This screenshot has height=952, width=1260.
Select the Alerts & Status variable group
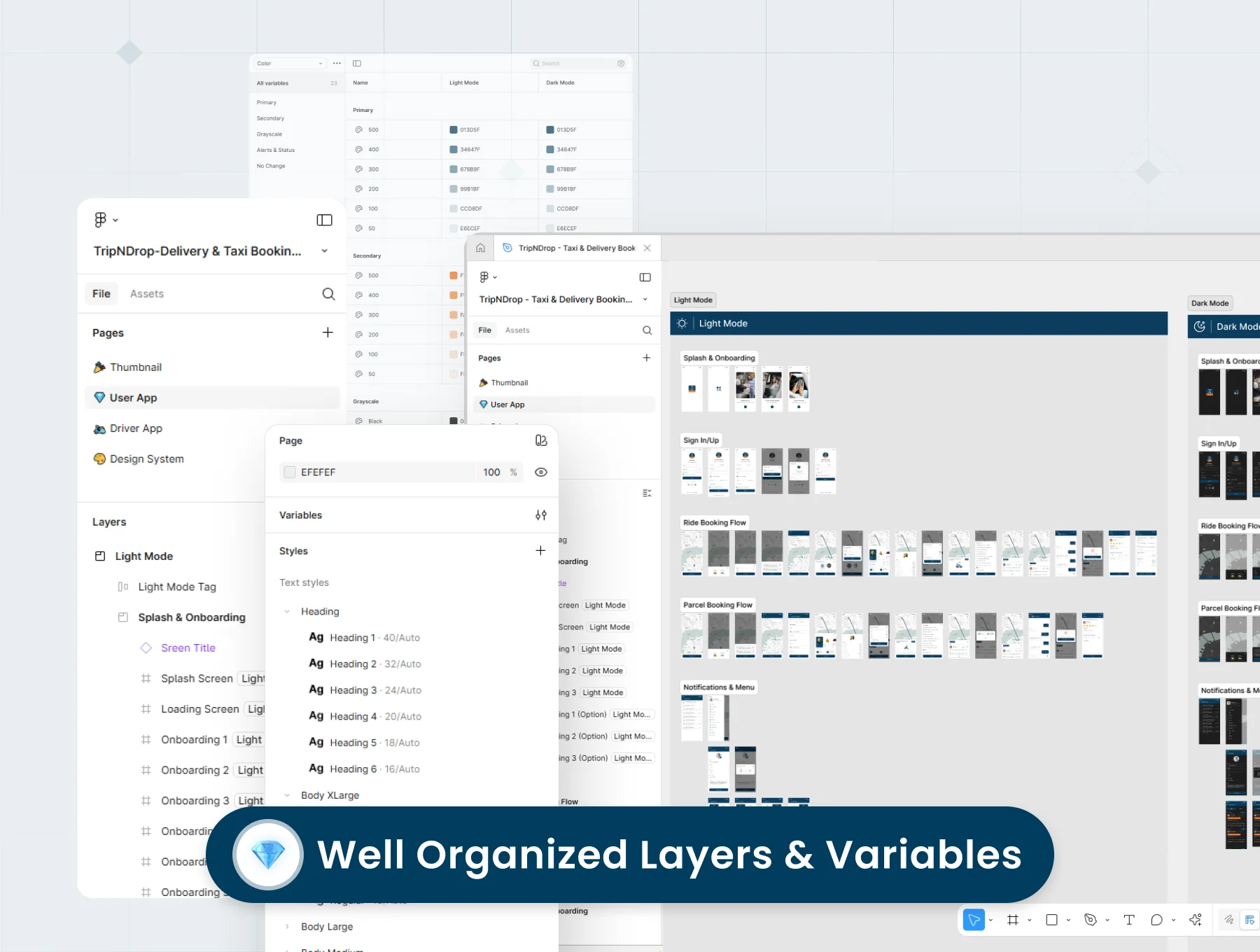pyautogui.click(x=276, y=150)
